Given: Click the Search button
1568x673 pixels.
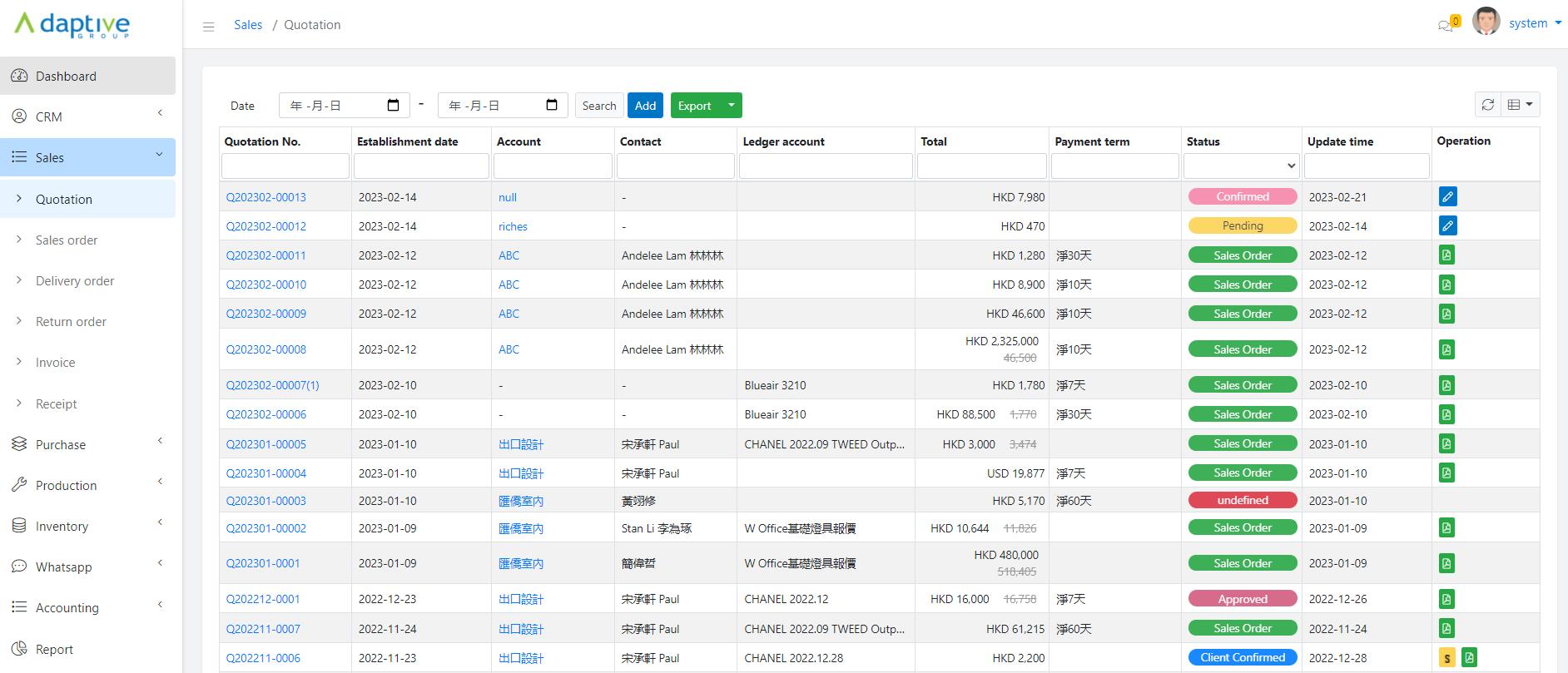Looking at the screenshot, I should pos(598,106).
